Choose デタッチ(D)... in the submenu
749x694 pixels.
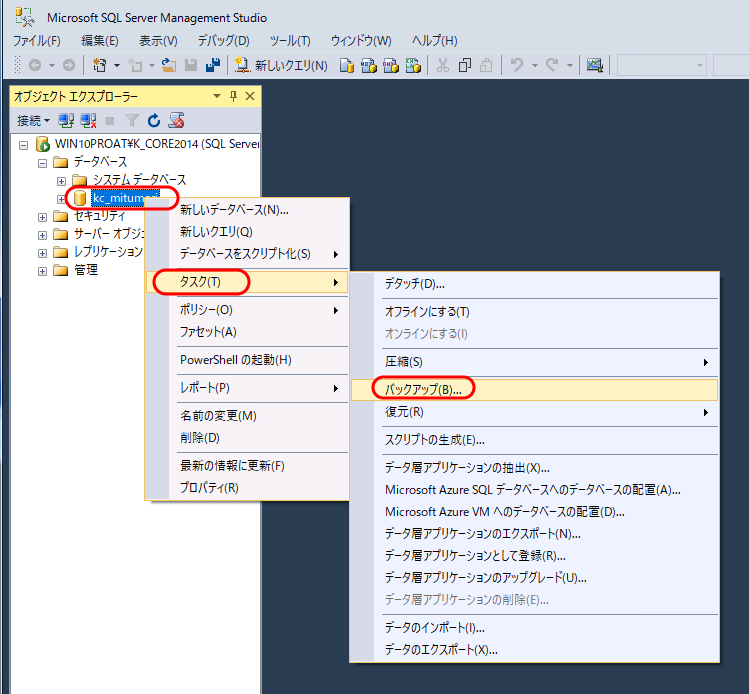point(534,284)
